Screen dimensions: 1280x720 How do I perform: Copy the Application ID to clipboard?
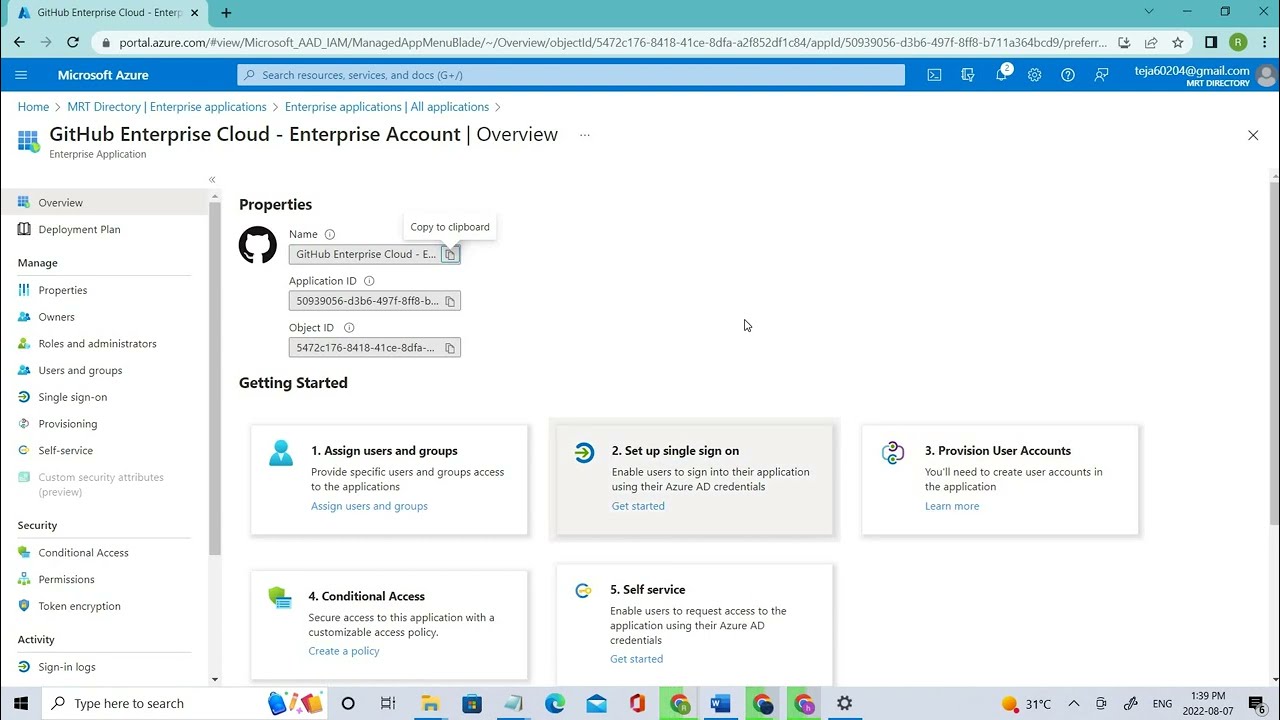point(450,301)
